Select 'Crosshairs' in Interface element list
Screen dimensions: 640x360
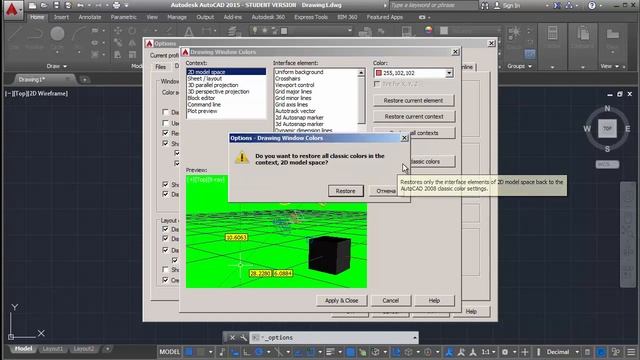[x=287, y=78]
